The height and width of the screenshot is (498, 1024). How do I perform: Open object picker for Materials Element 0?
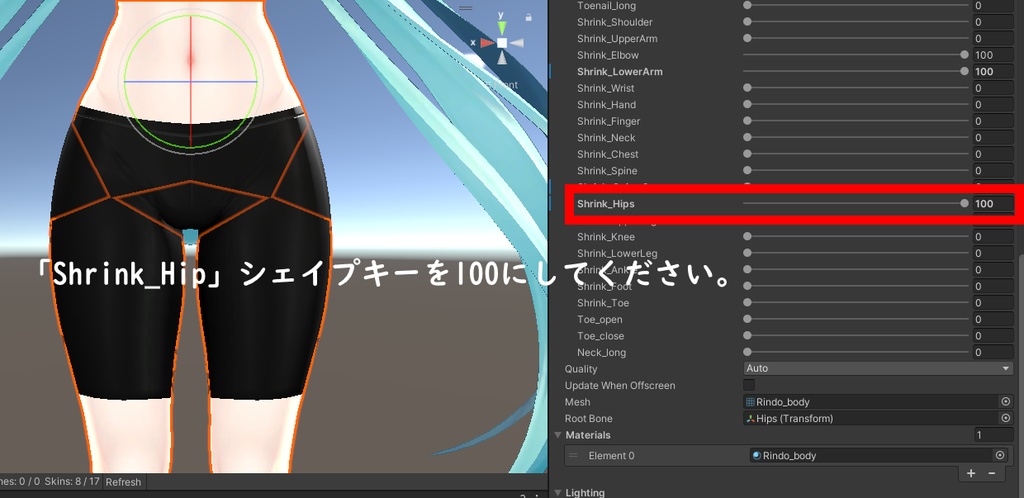[999, 456]
